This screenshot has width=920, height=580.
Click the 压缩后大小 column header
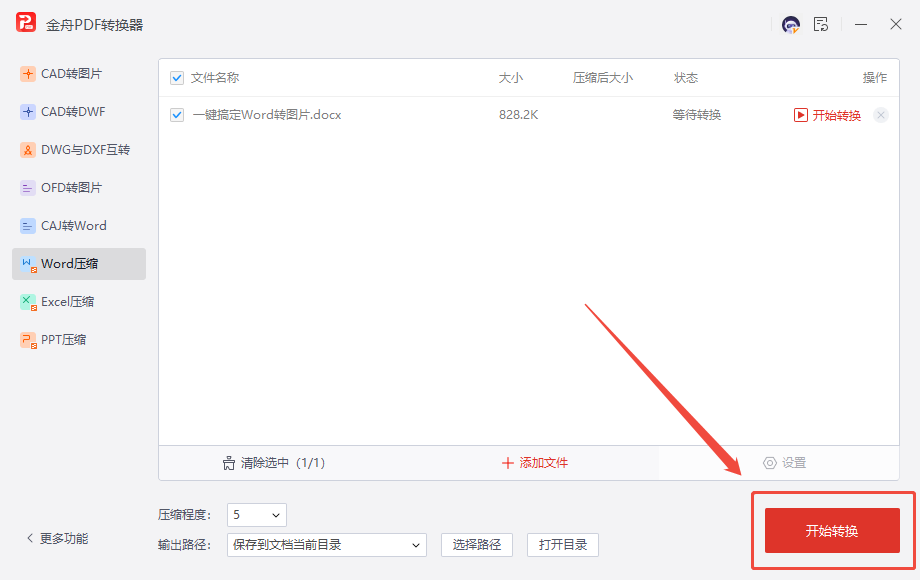pyautogui.click(x=603, y=78)
